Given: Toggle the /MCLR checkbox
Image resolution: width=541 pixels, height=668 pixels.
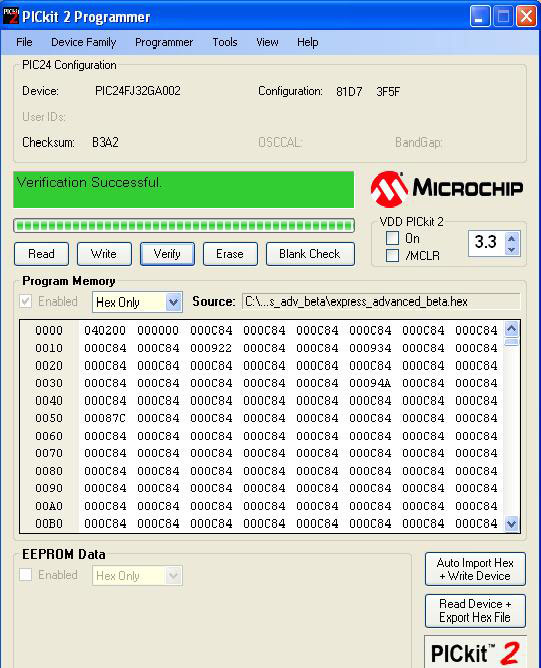Looking at the screenshot, I should click(x=392, y=256).
